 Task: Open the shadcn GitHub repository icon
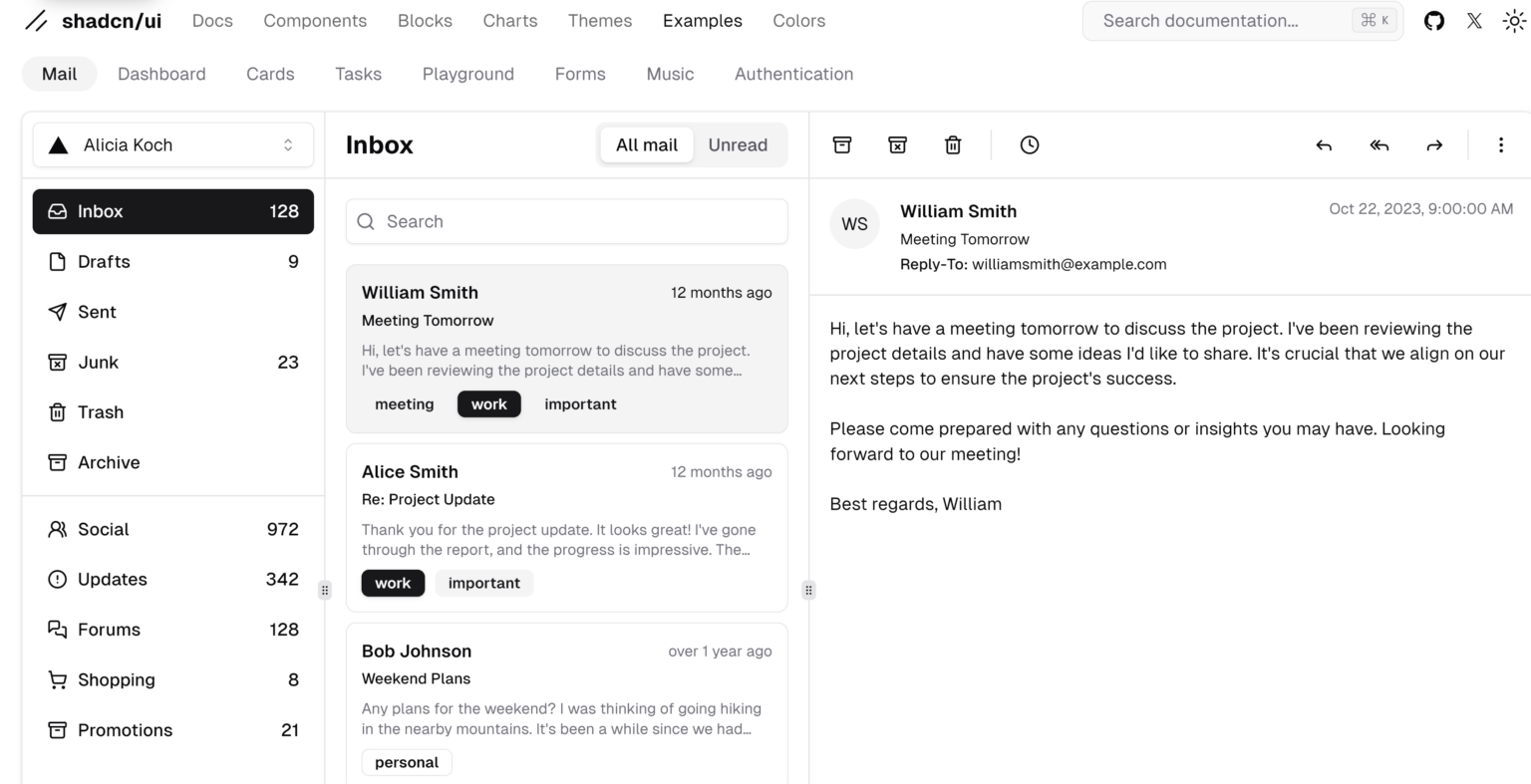1433,20
